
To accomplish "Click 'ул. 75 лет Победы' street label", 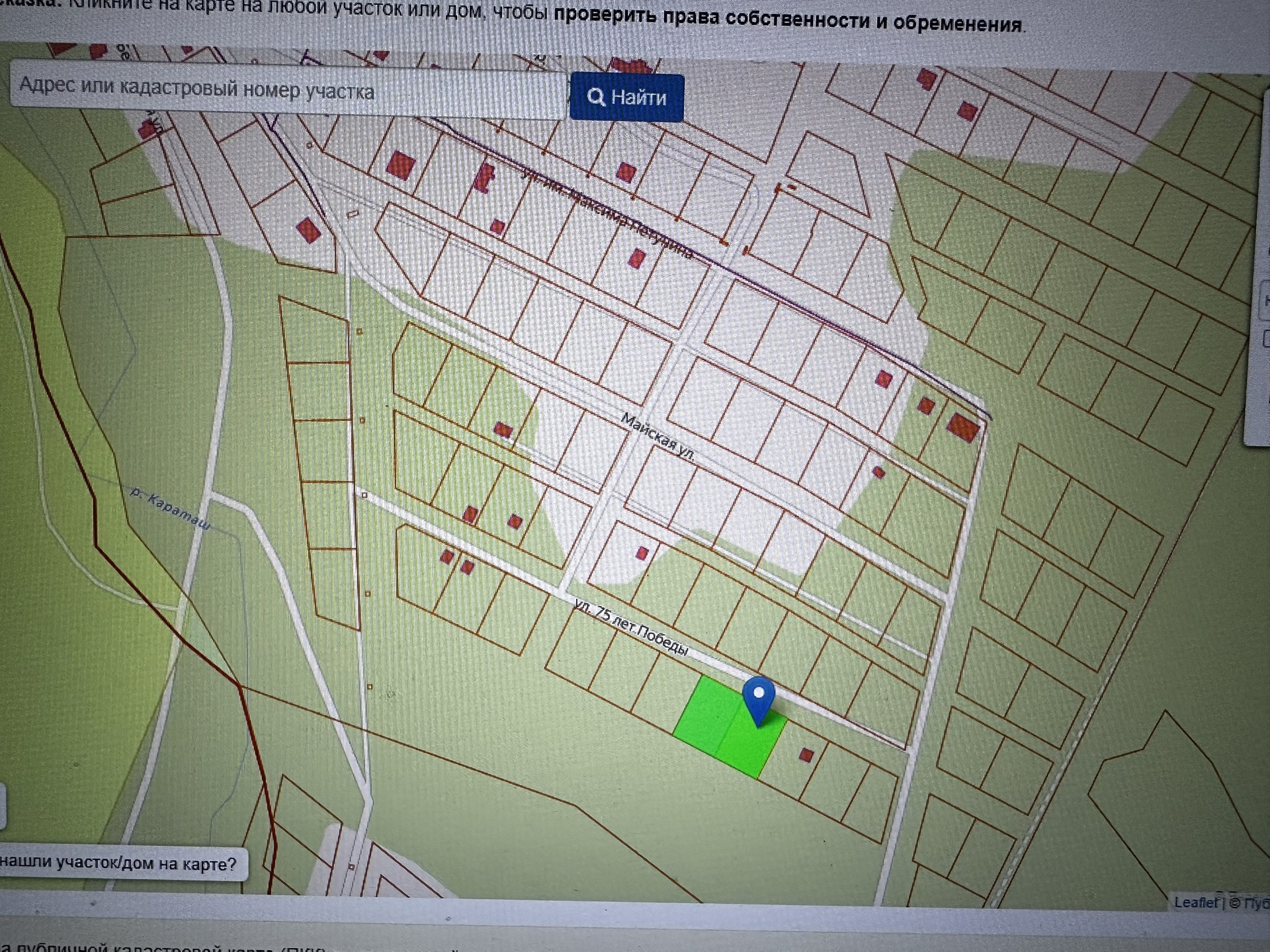I will tap(631, 627).
